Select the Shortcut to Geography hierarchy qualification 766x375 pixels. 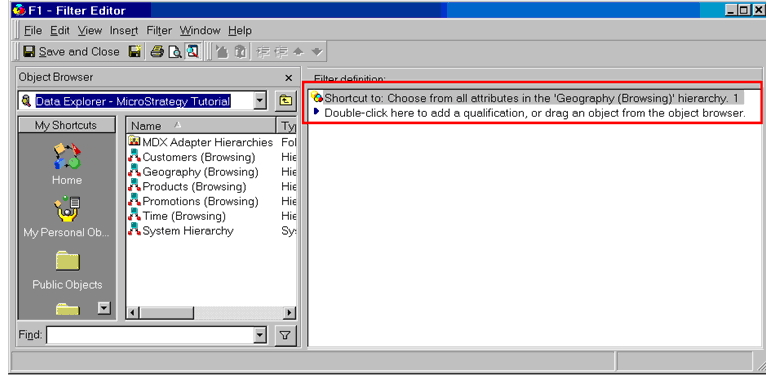[x=528, y=98]
